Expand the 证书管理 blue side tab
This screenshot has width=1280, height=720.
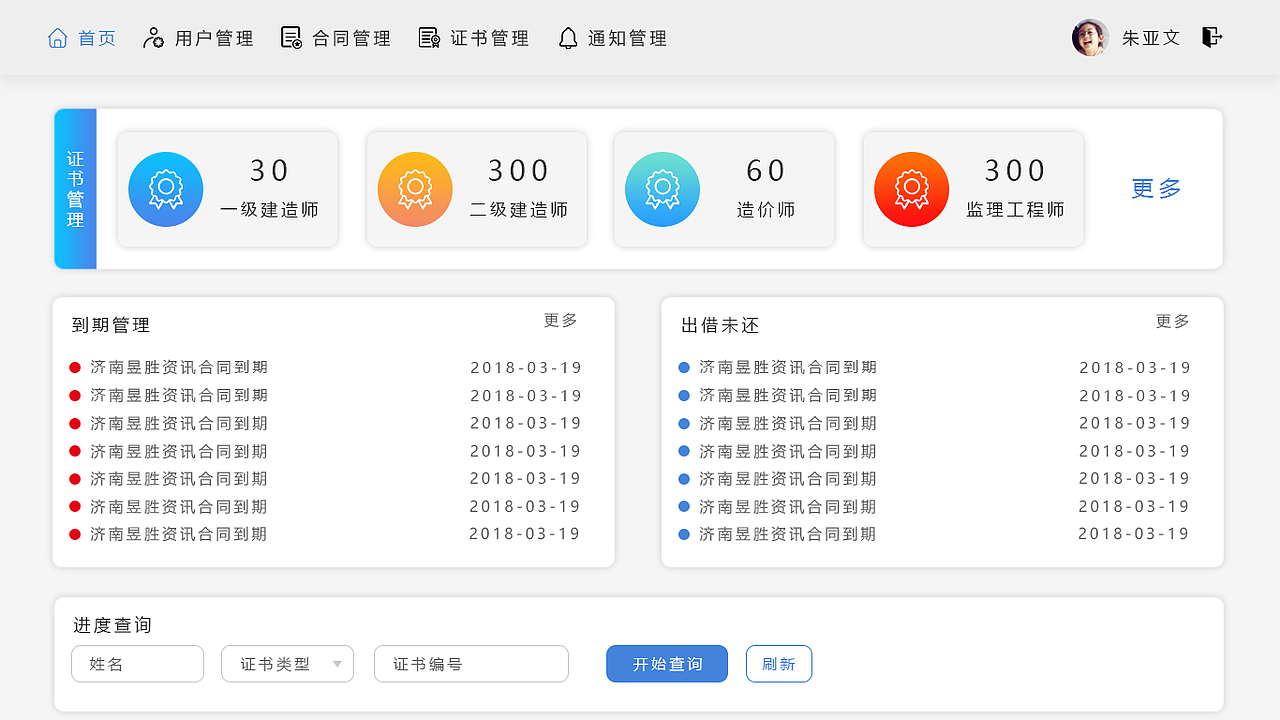tap(75, 189)
